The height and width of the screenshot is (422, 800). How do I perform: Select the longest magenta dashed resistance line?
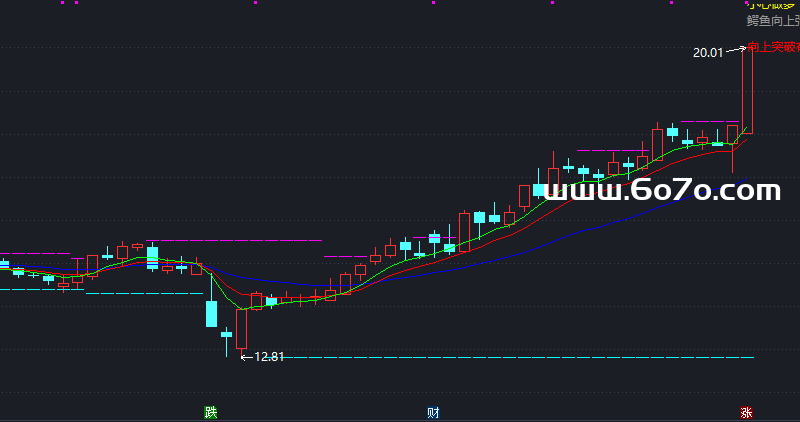coord(234,240)
